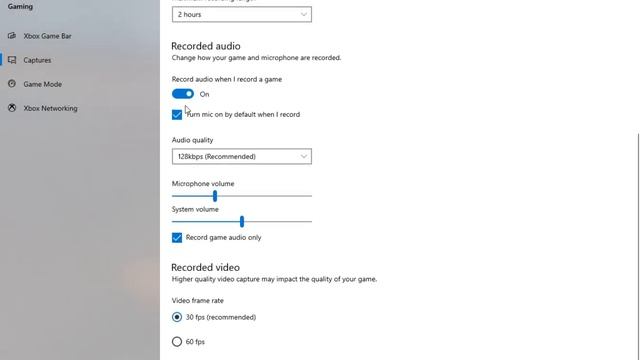Click the Xbox Networking sidebar icon

[12, 108]
